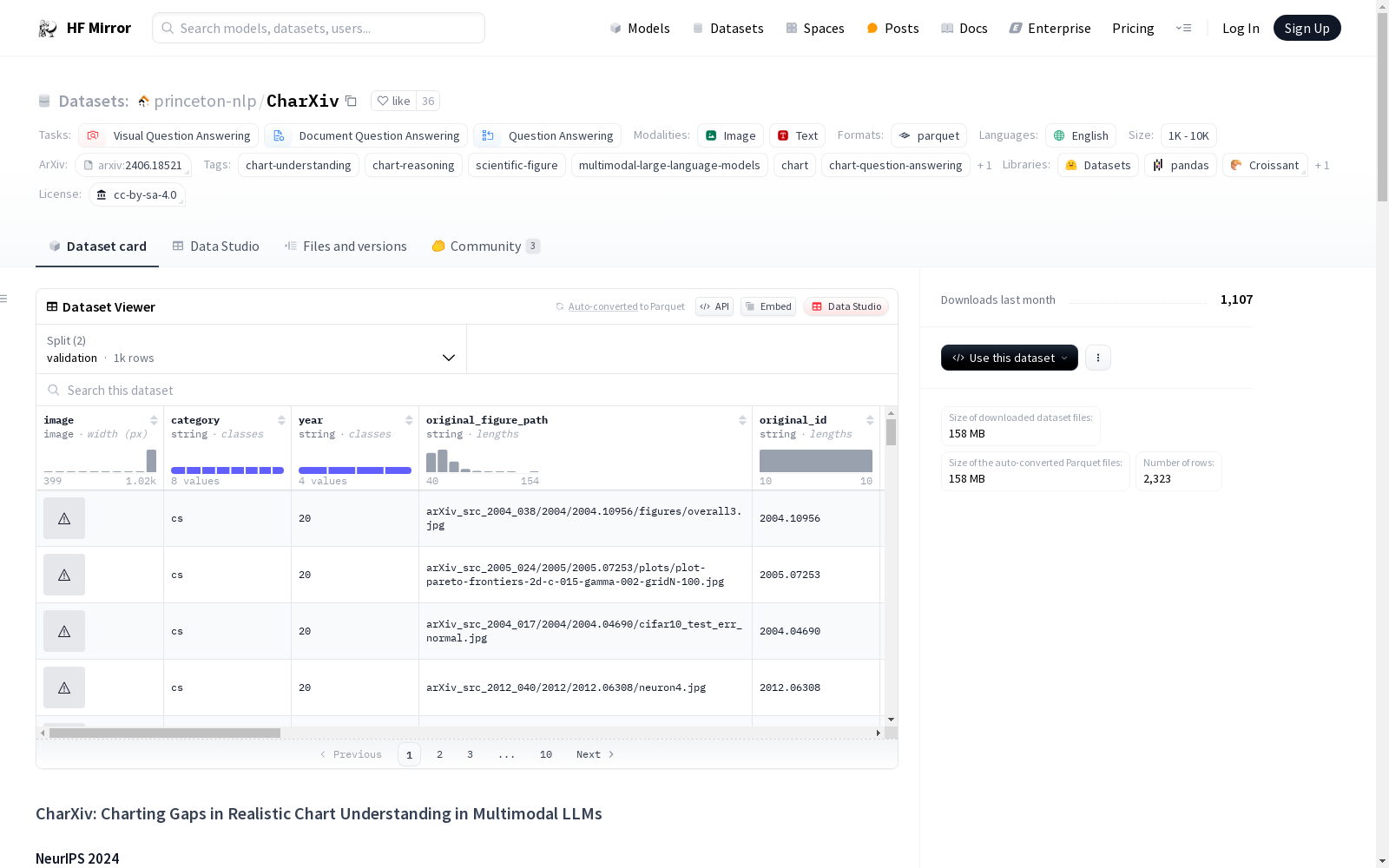Open the arxiv:2406.18521 paper tag
Viewport: 1389px width, 868px height.
click(x=133, y=165)
